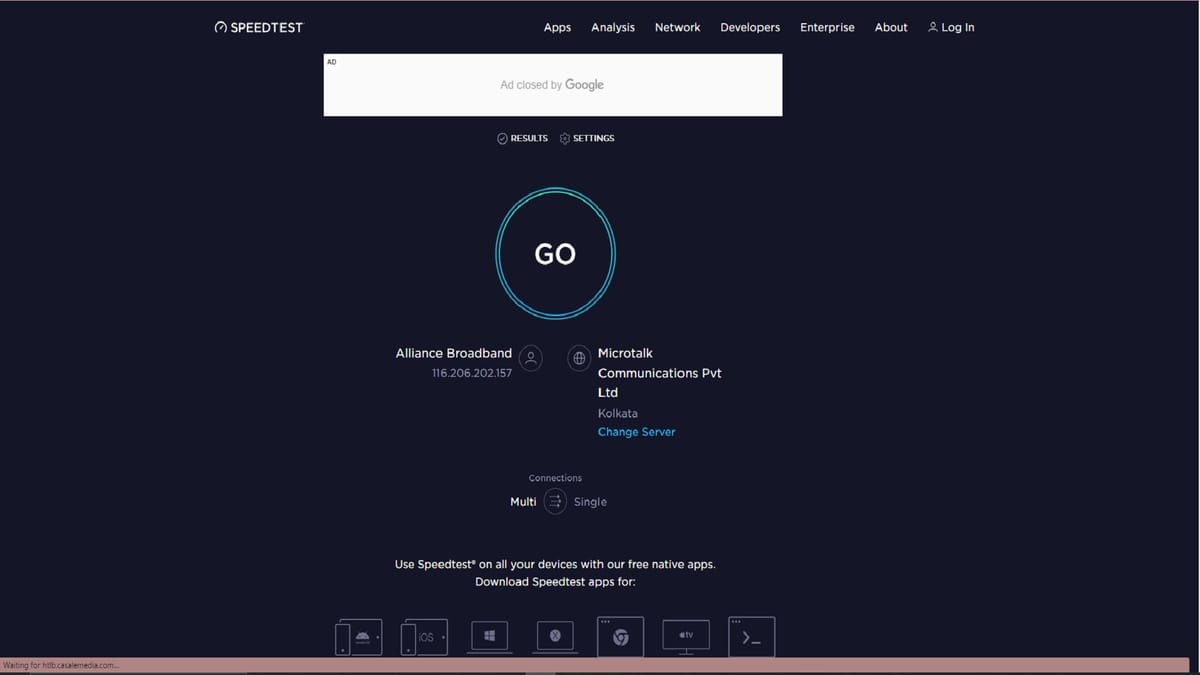Click the Speedtest logo
This screenshot has width=1200, height=675.
click(258, 27)
